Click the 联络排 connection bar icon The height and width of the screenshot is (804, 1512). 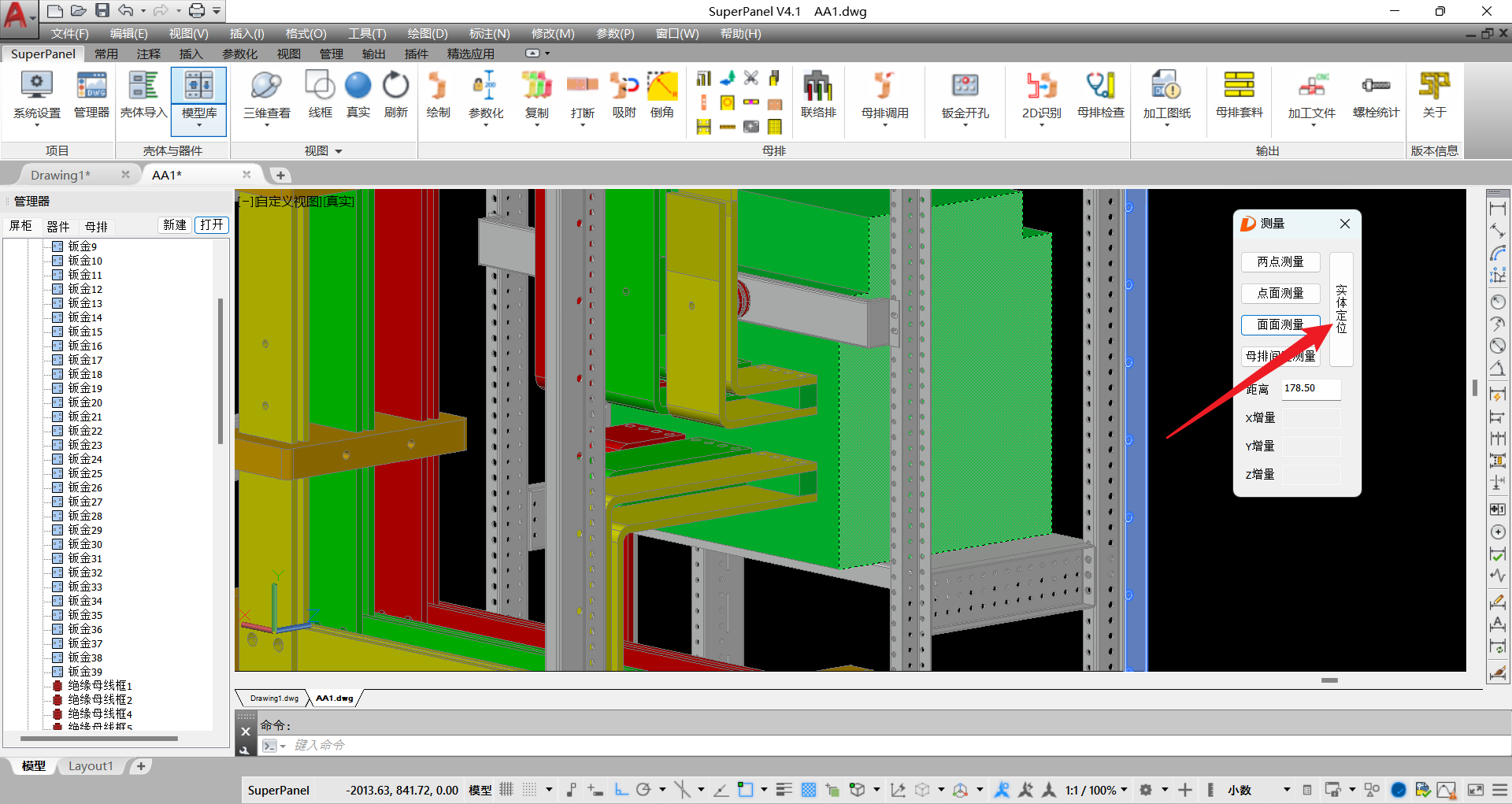(818, 96)
